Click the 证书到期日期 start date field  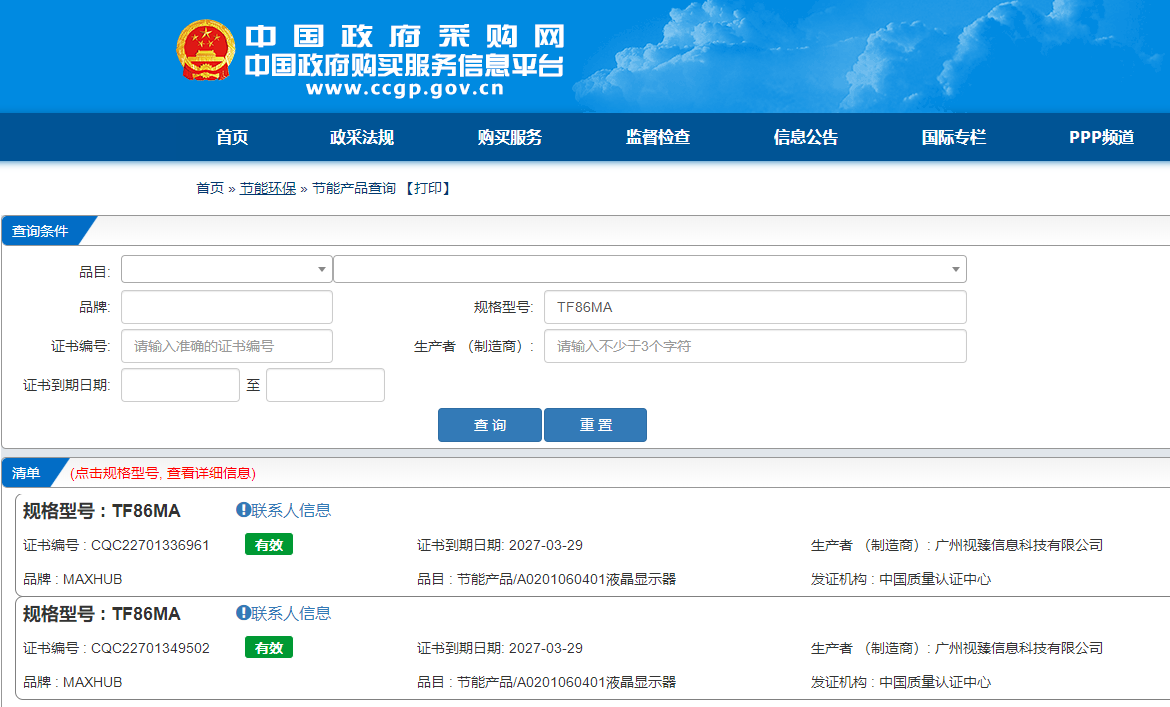180,385
